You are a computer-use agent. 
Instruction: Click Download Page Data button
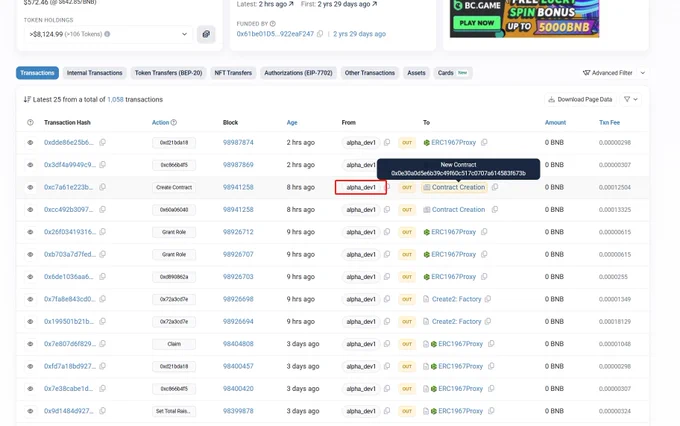pos(580,99)
